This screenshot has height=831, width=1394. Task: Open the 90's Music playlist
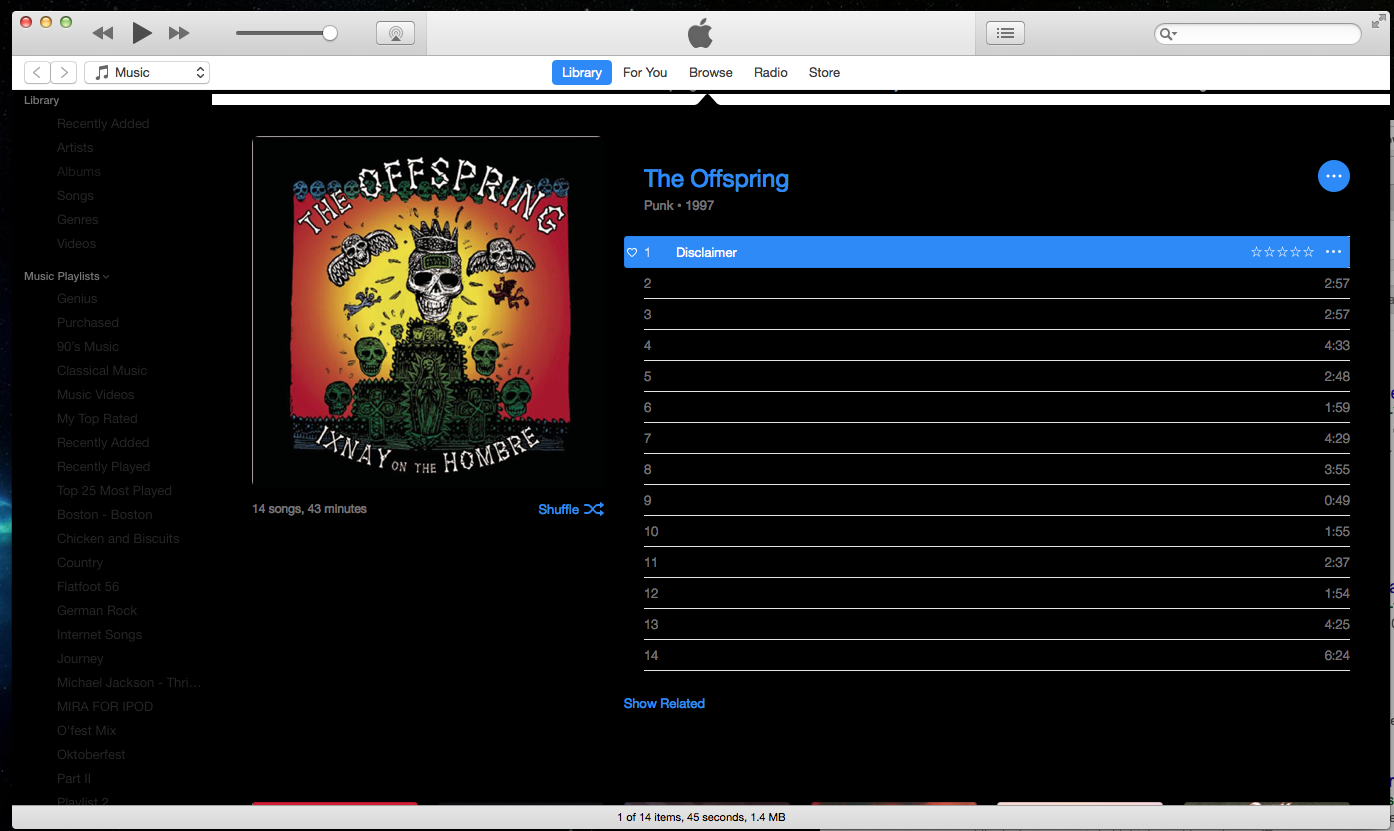click(x=88, y=347)
